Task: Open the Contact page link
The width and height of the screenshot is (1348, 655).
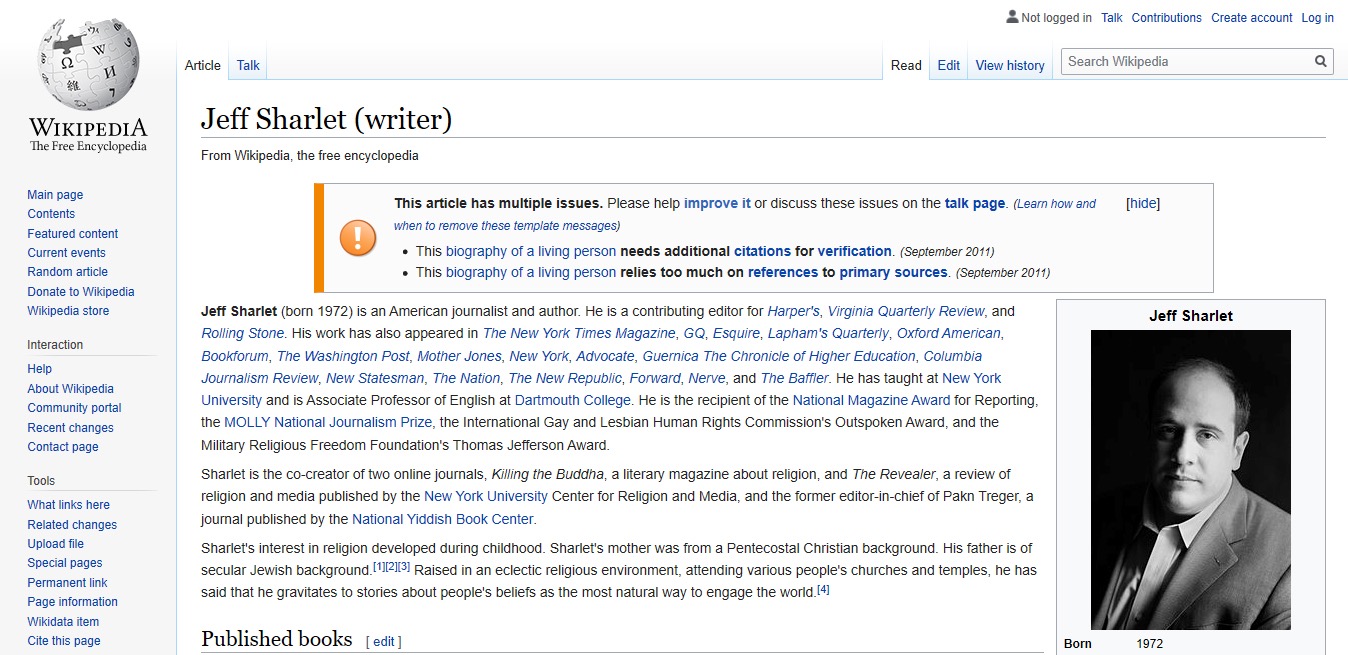Action: tap(63, 447)
